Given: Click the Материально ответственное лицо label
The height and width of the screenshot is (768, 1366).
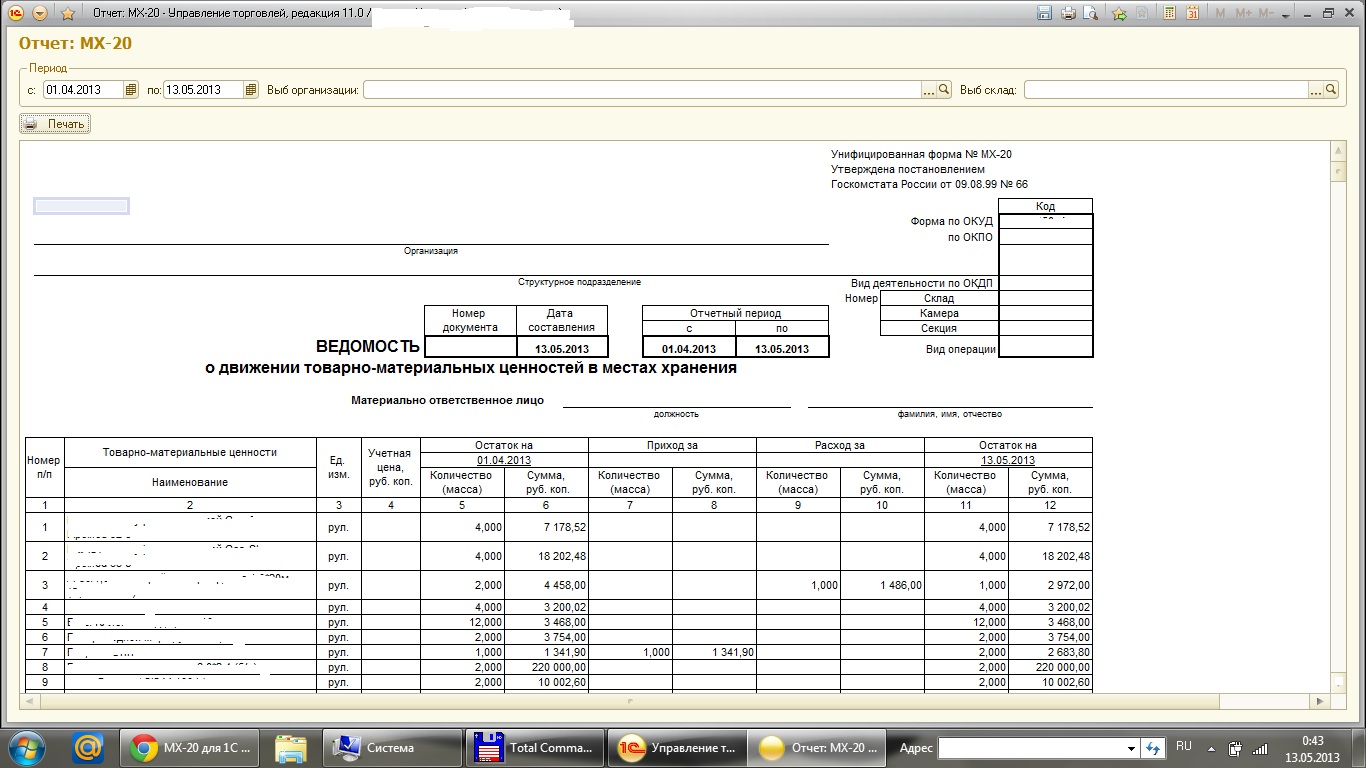Looking at the screenshot, I should [x=447, y=400].
